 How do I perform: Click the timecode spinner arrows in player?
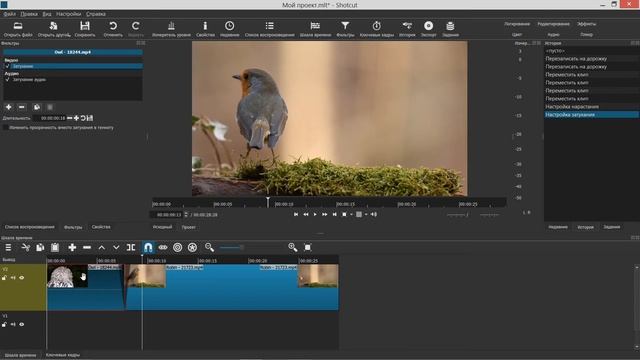pyautogui.click(x=186, y=214)
